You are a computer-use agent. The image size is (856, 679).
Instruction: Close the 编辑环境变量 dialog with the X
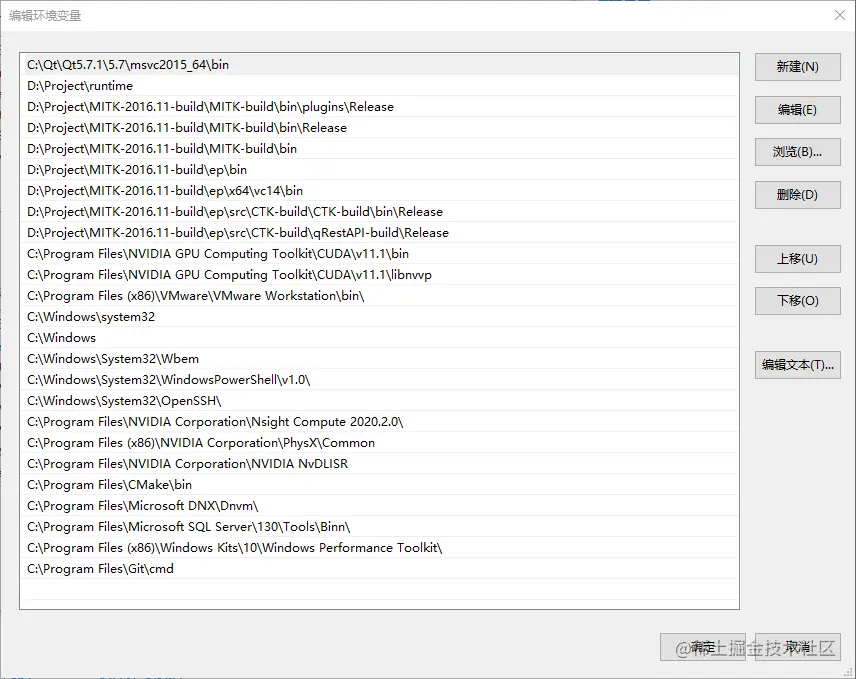pos(840,15)
